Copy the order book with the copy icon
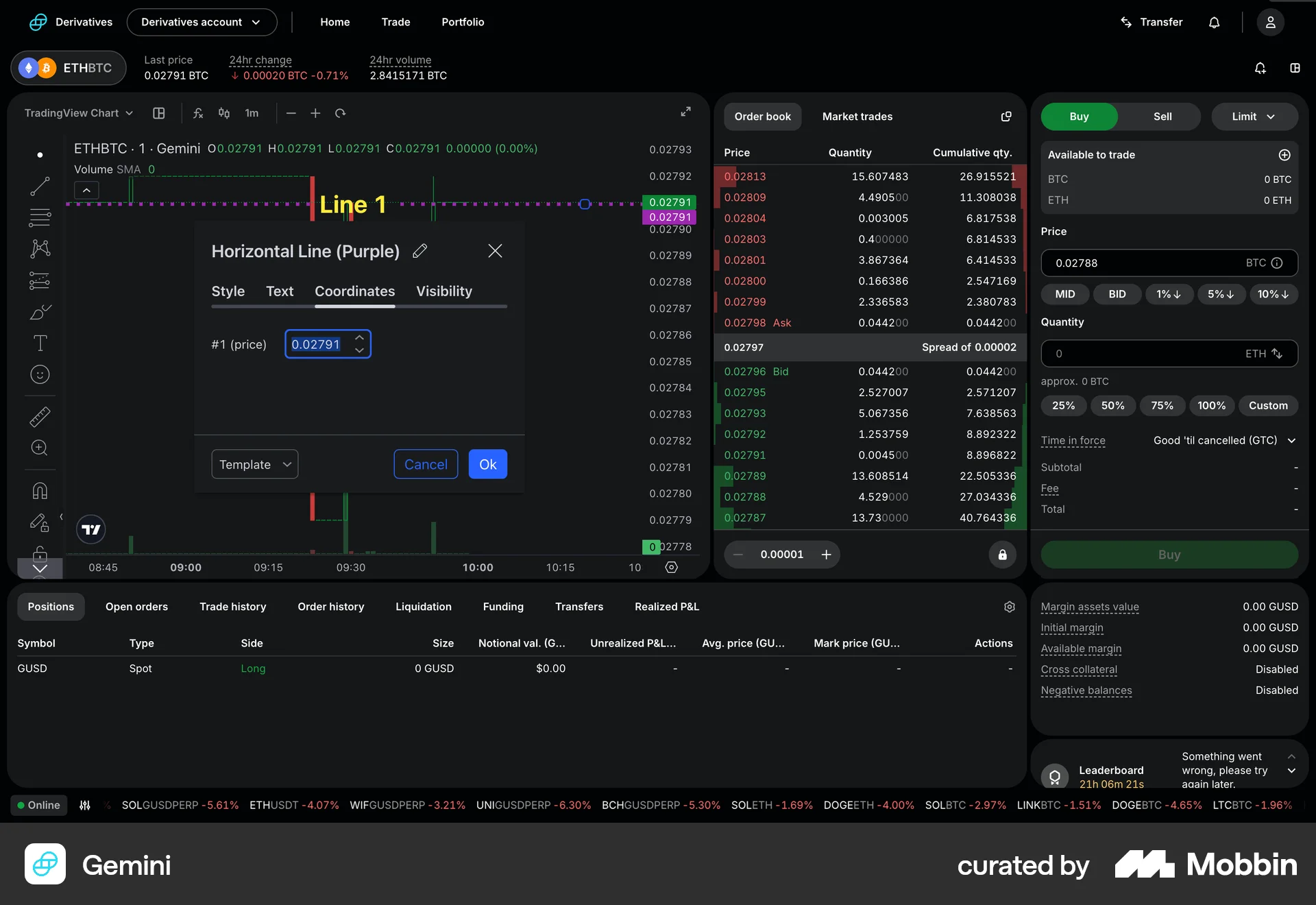1316x905 pixels. [1006, 117]
